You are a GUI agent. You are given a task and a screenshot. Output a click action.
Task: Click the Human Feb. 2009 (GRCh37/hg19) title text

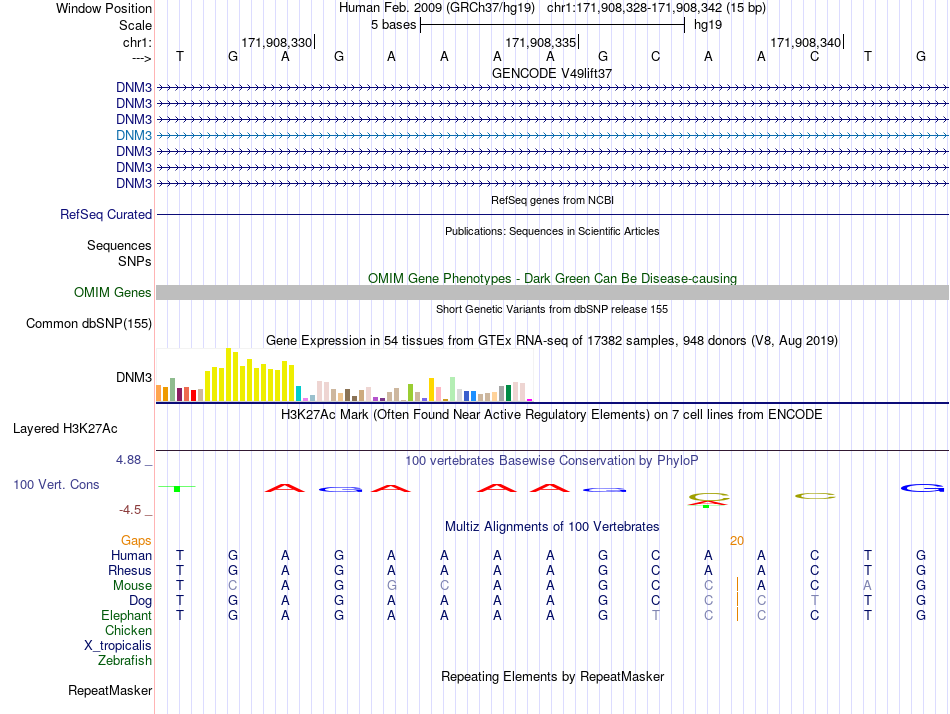437,8
